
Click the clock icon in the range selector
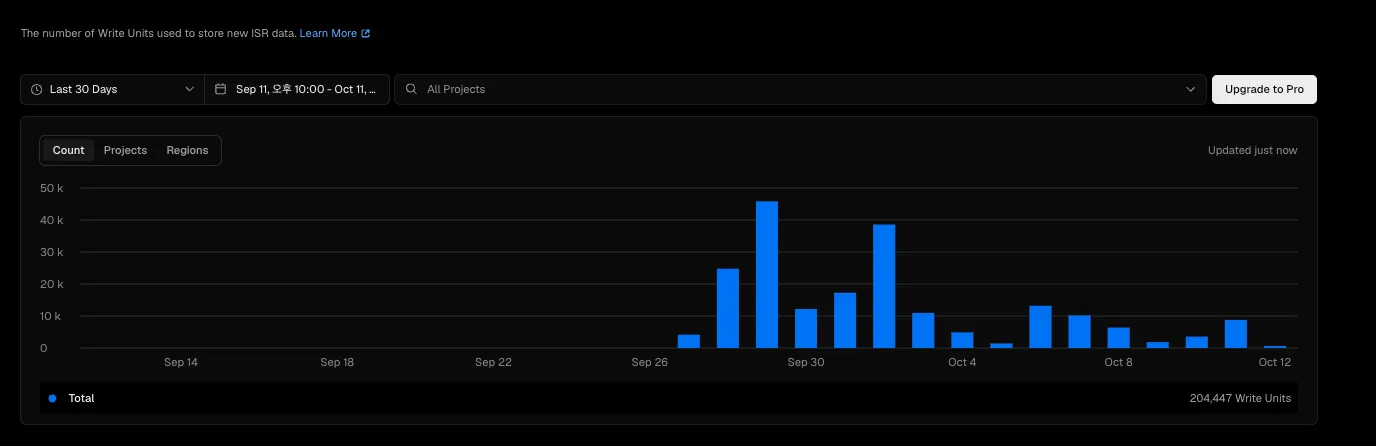coord(37,89)
